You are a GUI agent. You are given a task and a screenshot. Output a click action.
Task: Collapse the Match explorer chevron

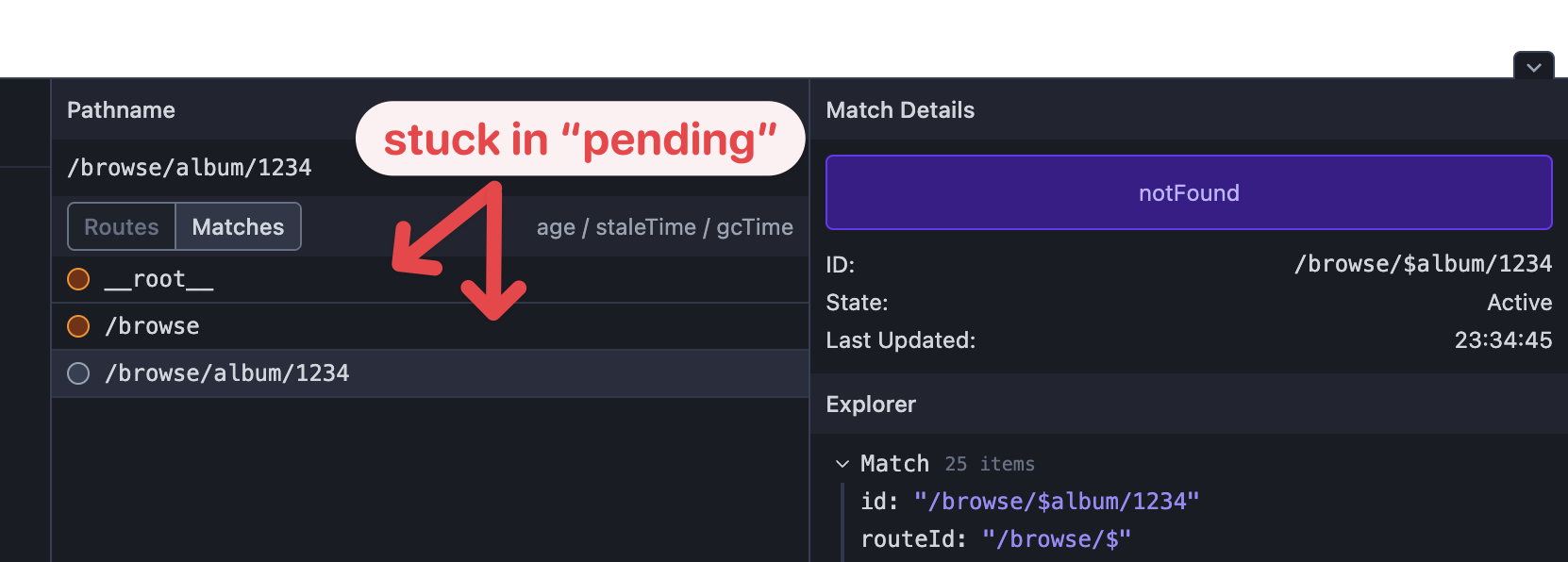(842, 464)
